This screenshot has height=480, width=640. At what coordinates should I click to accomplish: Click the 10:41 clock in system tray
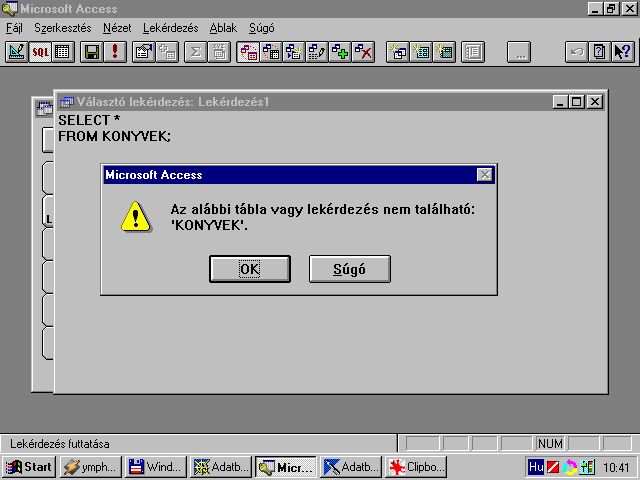(616, 467)
